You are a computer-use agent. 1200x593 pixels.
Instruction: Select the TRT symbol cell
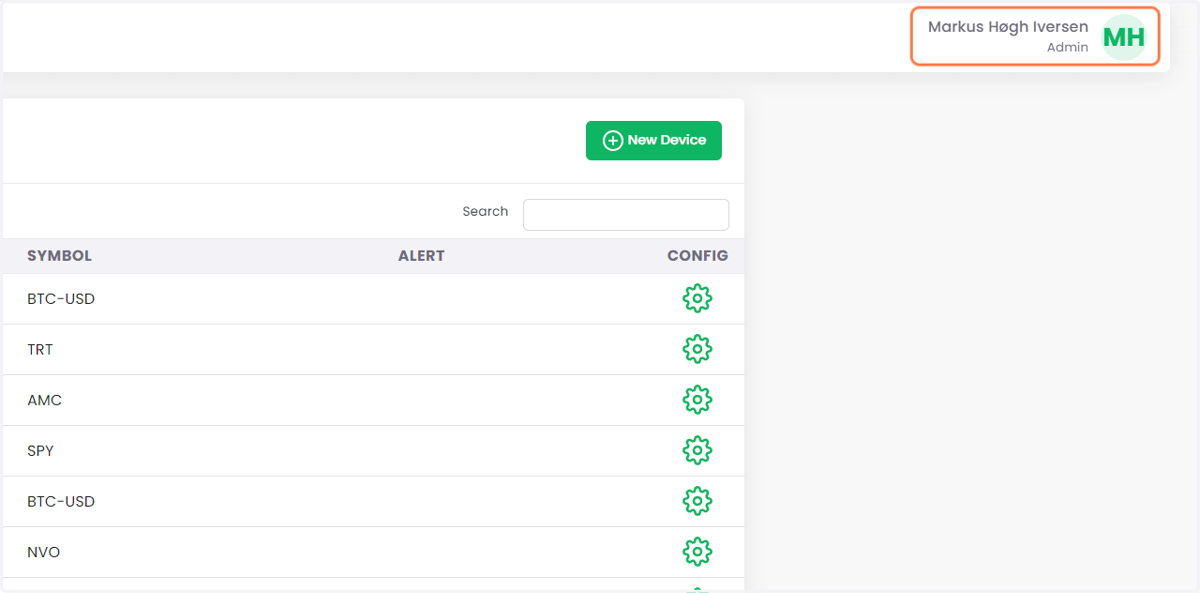coord(40,350)
